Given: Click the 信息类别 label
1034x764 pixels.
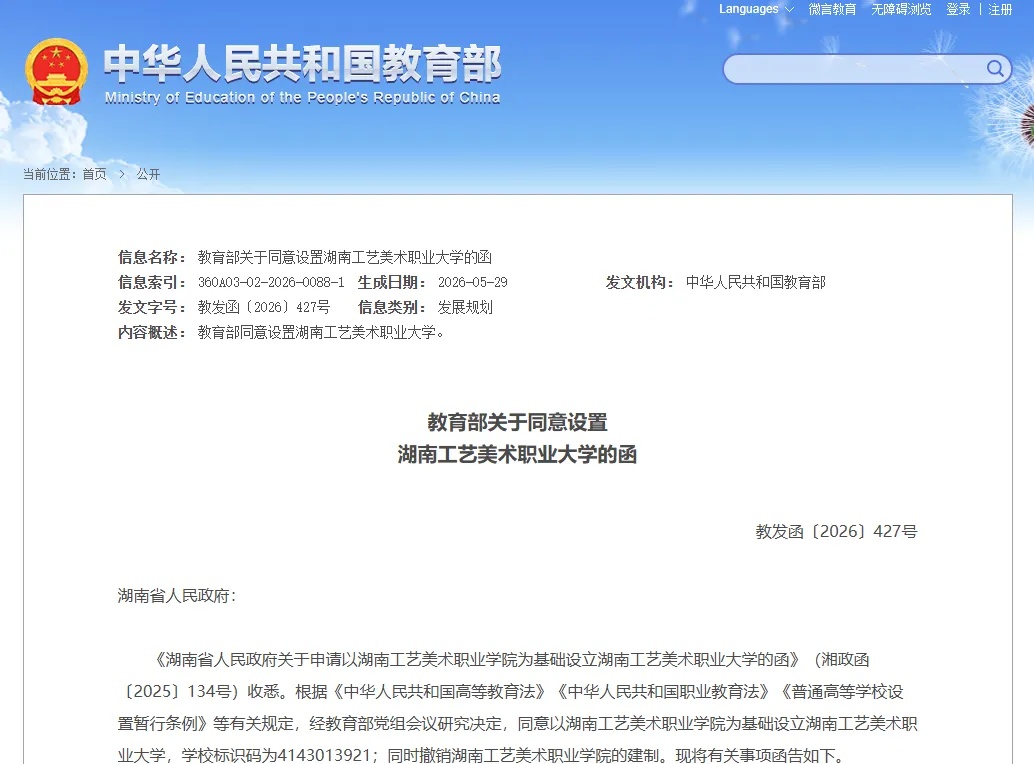Looking at the screenshot, I should pos(392,307).
